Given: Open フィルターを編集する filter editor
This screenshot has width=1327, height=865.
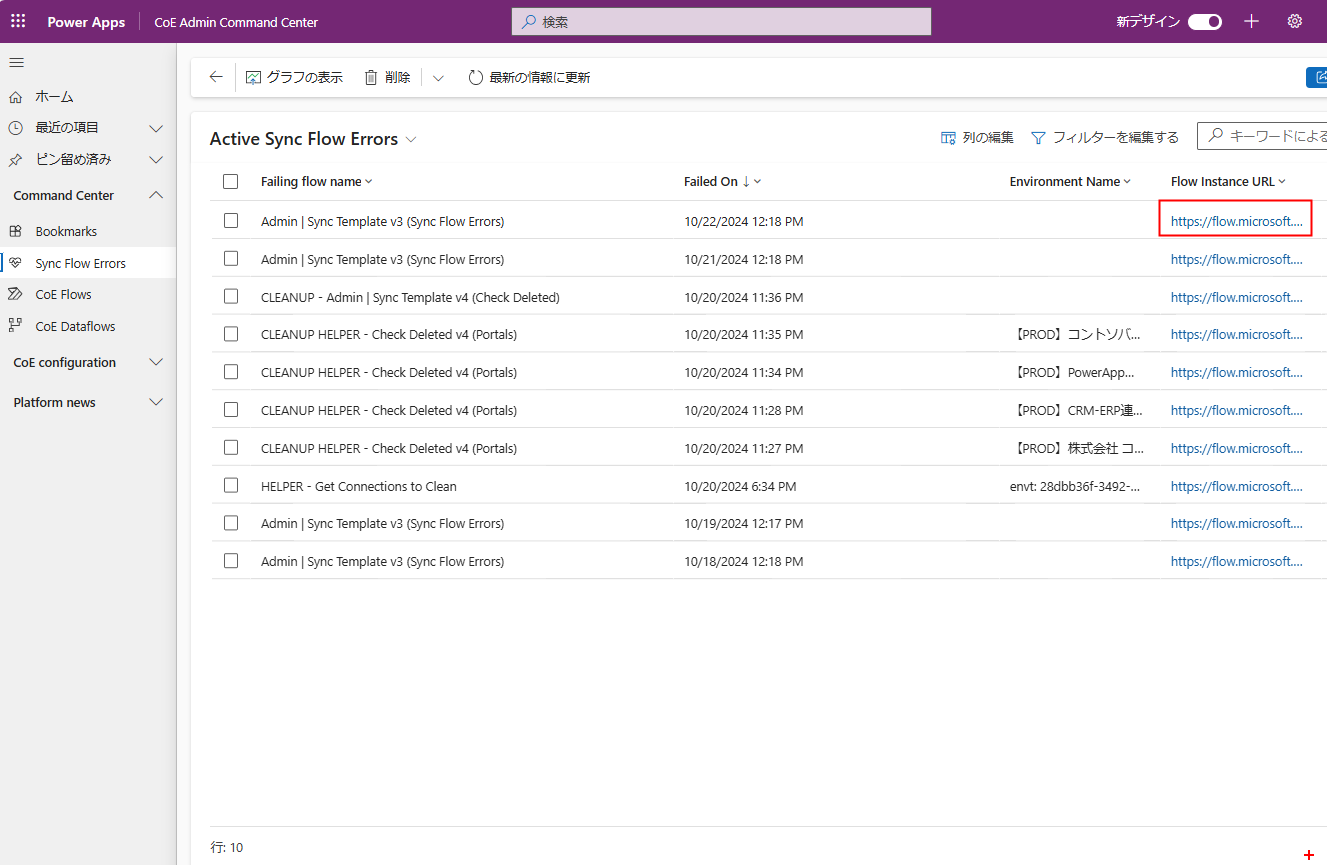Looking at the screenshot, I should tap(1105, 137).
